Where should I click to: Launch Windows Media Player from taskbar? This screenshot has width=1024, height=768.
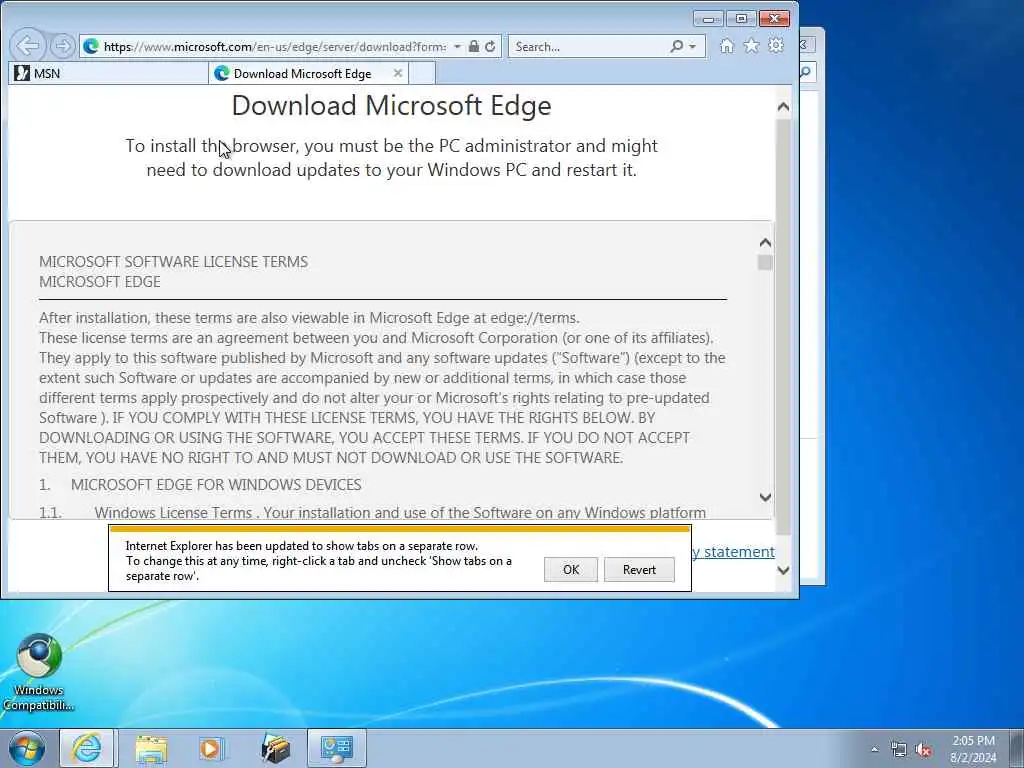coord(211,748)
